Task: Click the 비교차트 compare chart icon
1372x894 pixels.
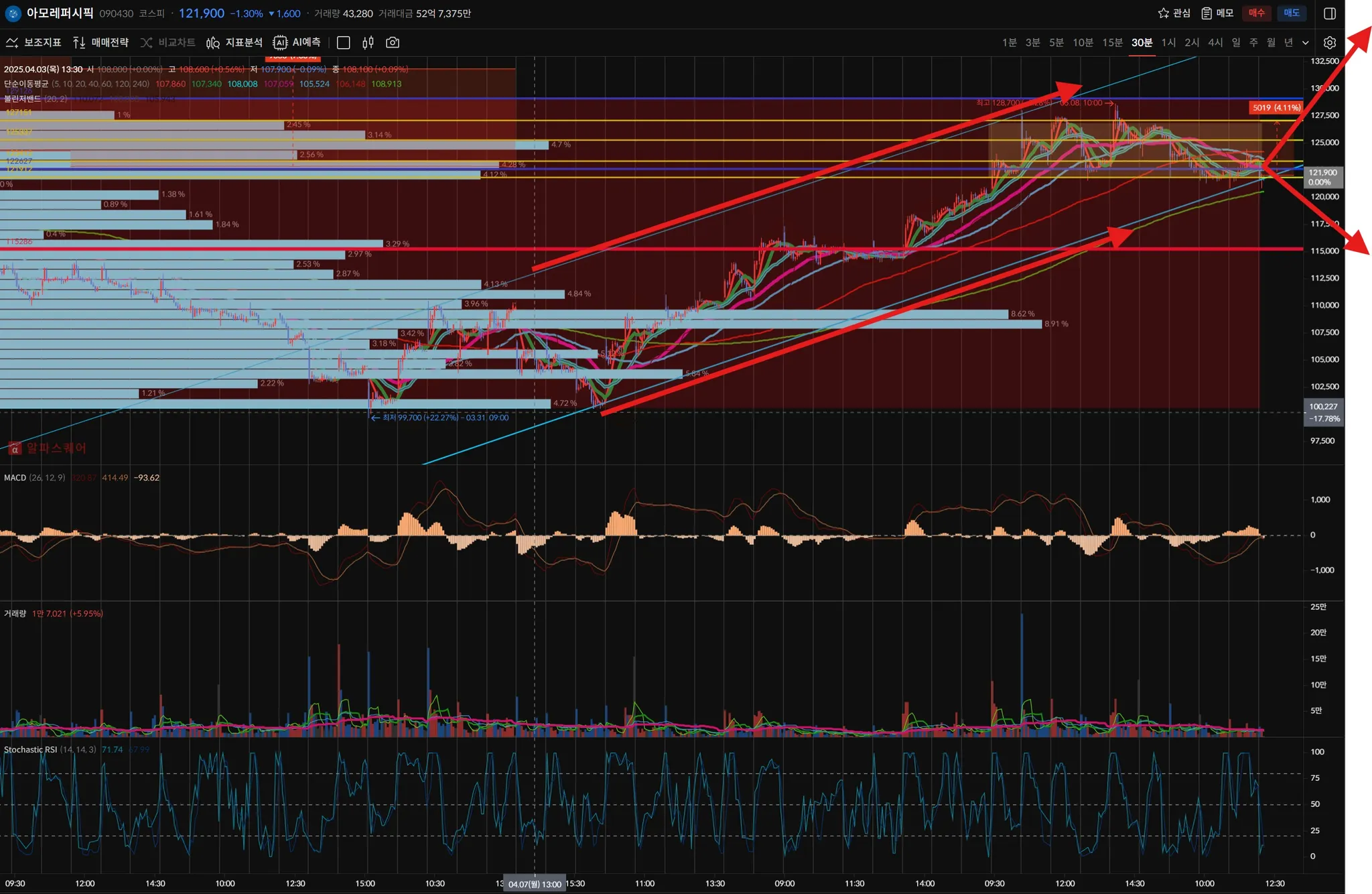Action: [147, 43]
